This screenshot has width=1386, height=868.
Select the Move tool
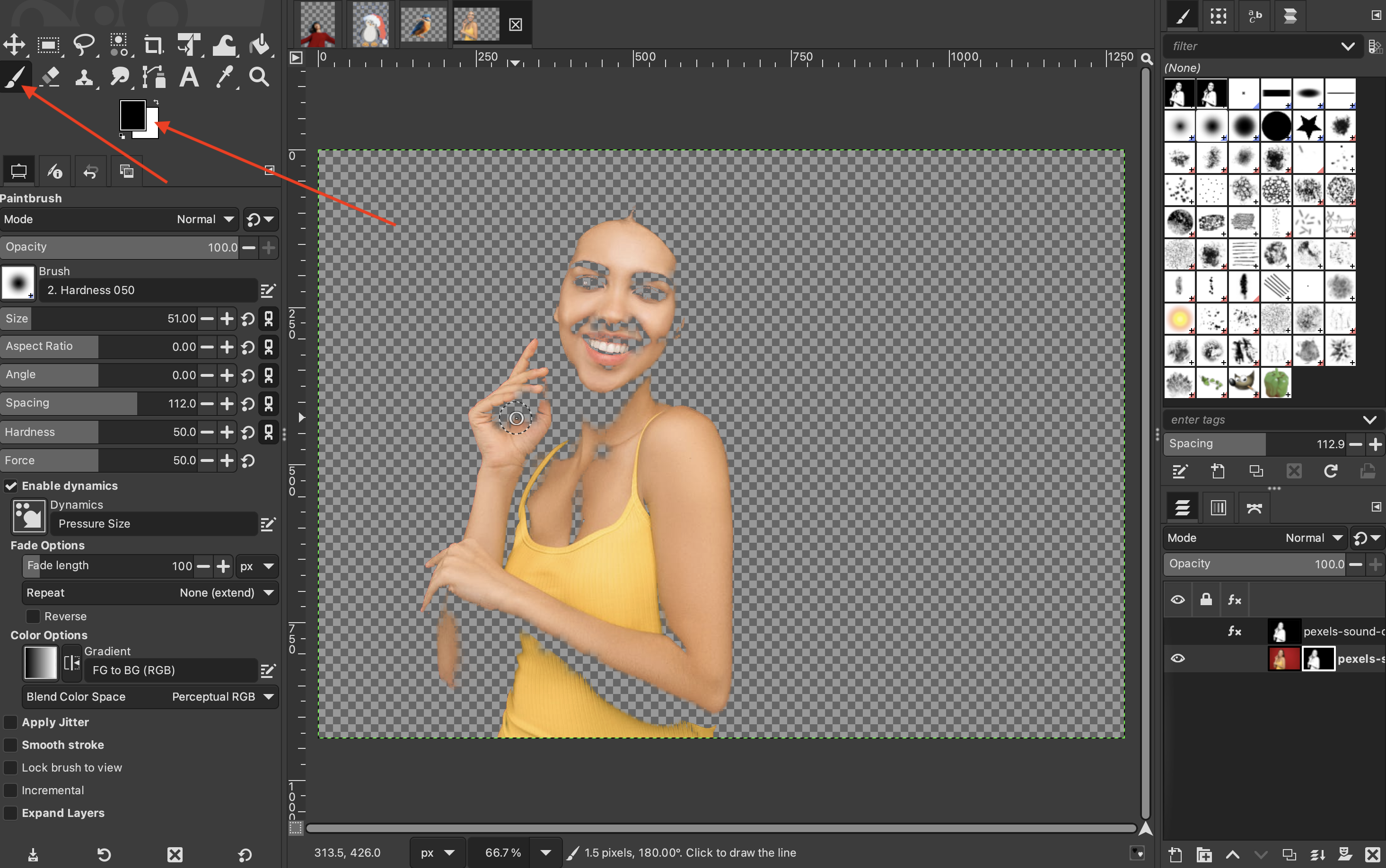pos(14,45)
